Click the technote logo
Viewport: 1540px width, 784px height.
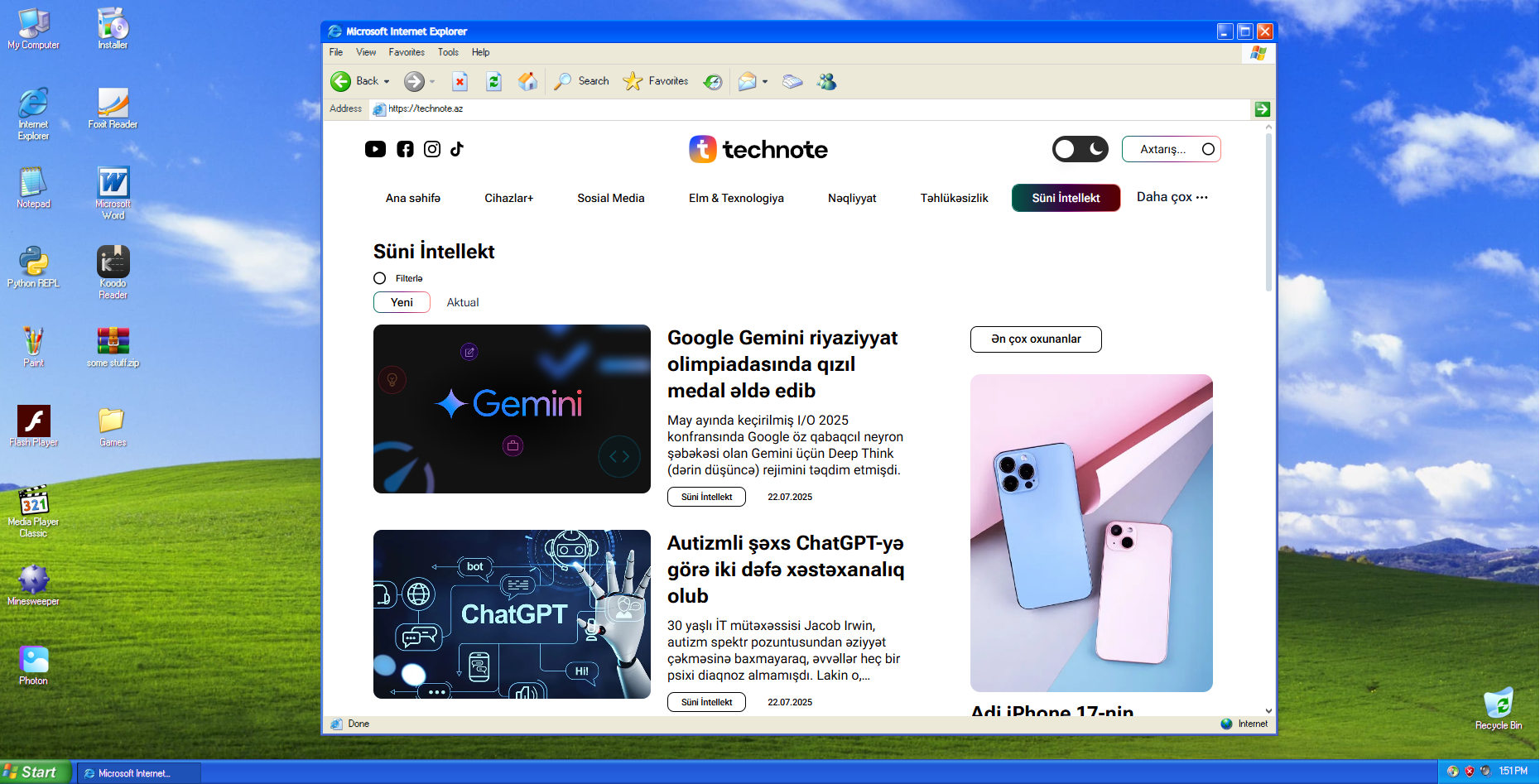pyautogui.click(x=758, y=149)
